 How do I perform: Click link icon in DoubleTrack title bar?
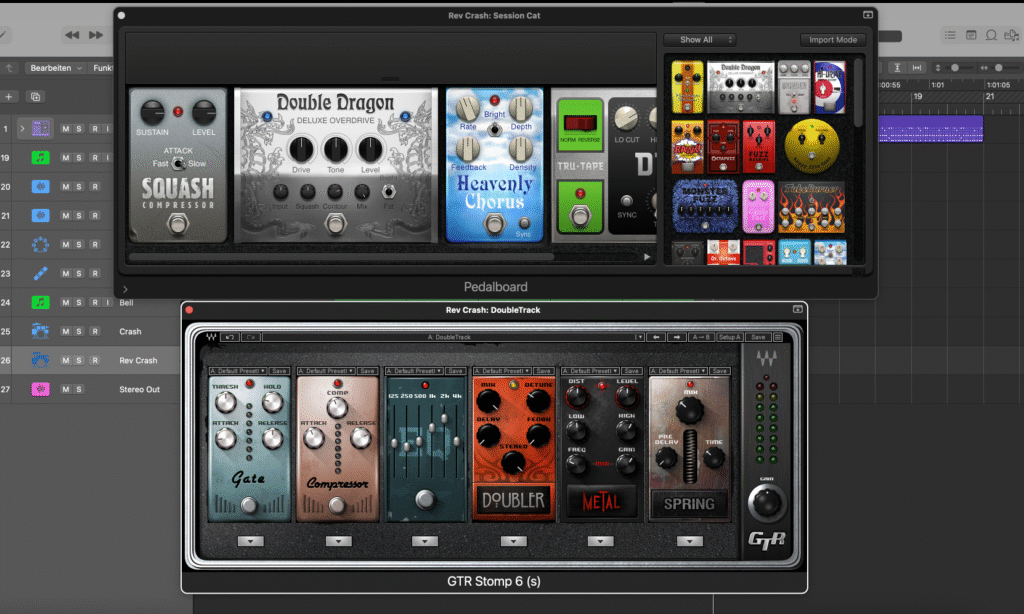click(797, 310)
